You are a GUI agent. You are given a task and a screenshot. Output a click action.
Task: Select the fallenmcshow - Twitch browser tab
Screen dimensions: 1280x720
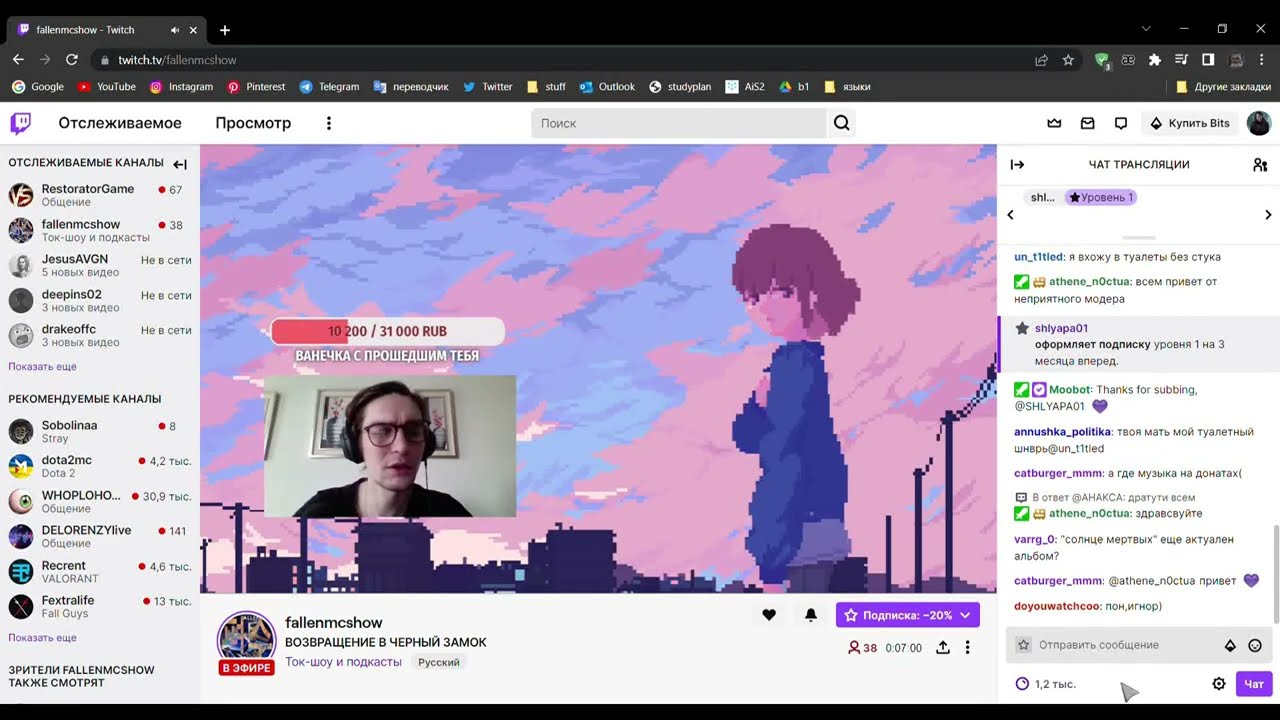pyautogui.click(x=105, y=30)
